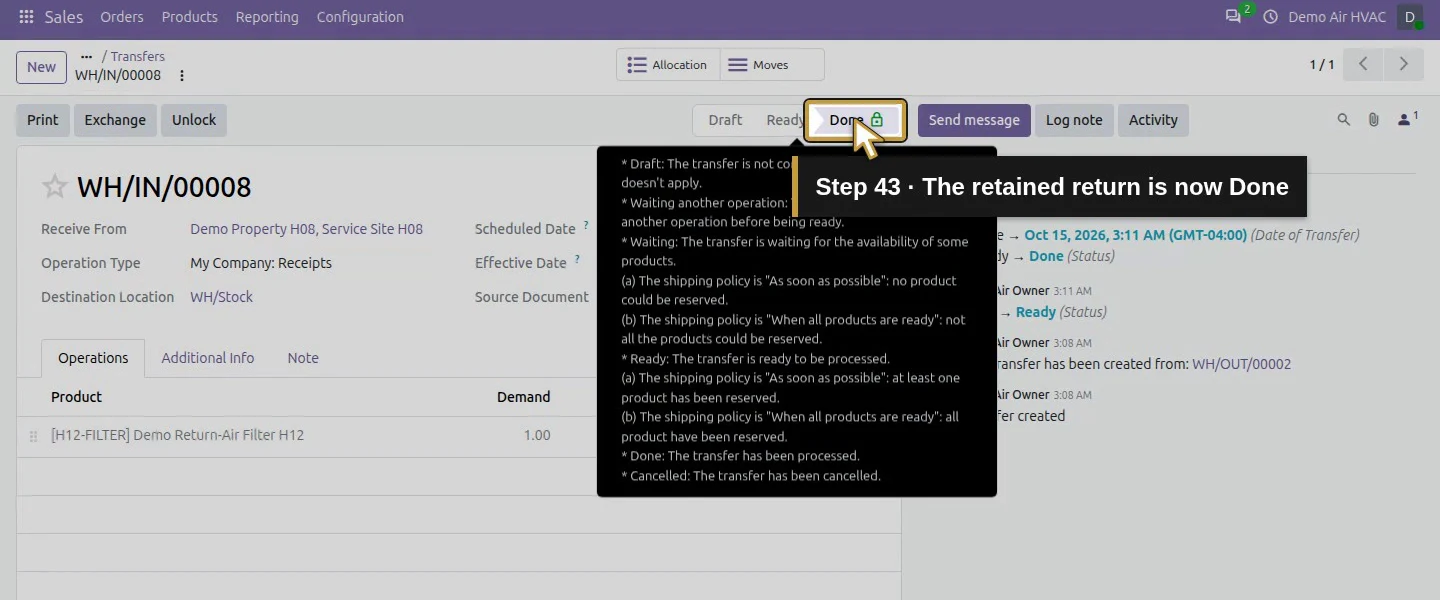The width and height of the screenshot is (1440, 600).
Task: Open the Orders menu
Action: click(x=122, y=17)
